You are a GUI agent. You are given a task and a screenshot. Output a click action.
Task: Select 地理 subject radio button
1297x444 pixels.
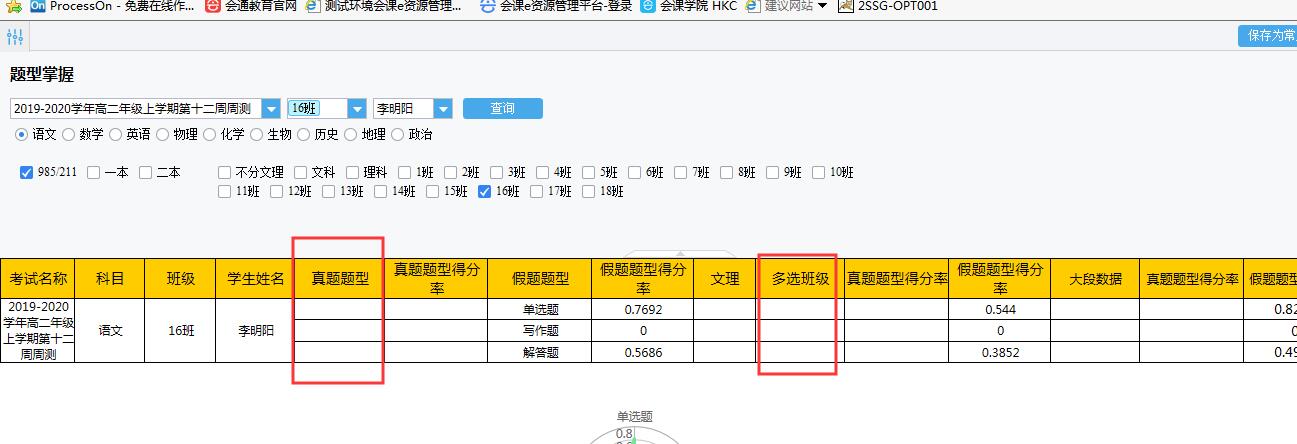click(x=351, y=134)
